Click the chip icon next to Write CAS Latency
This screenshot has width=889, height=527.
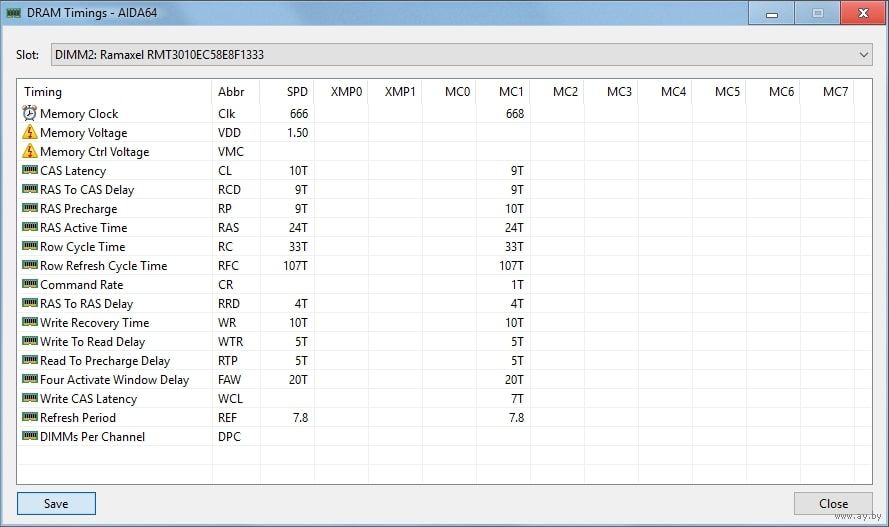pyautogui.click(x=29, y=399)
